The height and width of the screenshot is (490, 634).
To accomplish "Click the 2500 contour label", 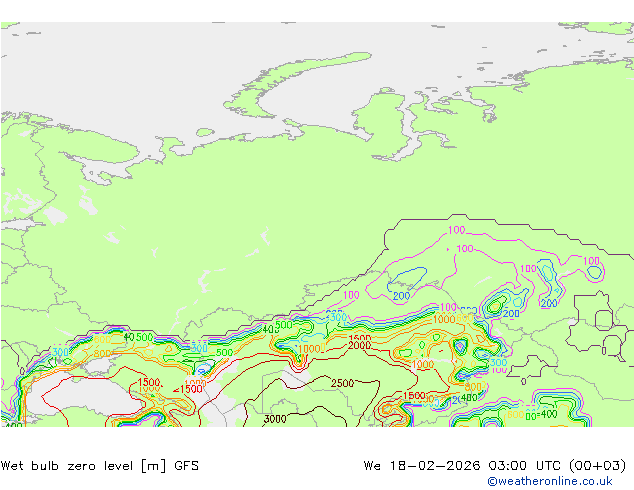I will click(x=342, y=383).
